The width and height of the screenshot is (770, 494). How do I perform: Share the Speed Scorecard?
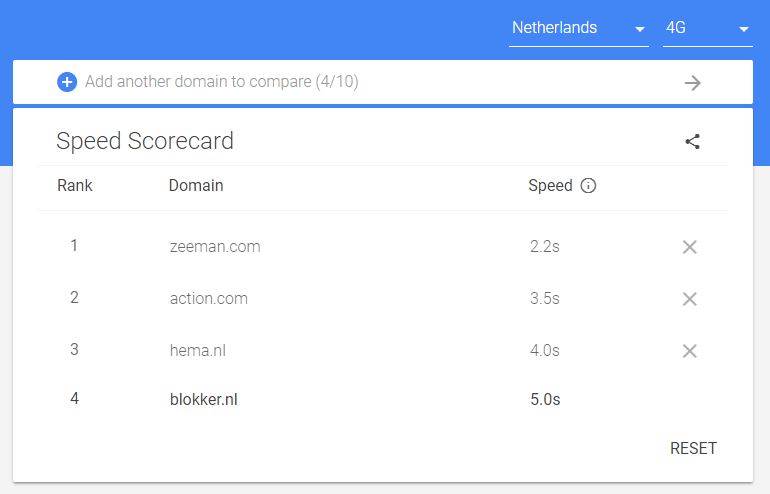692,141
